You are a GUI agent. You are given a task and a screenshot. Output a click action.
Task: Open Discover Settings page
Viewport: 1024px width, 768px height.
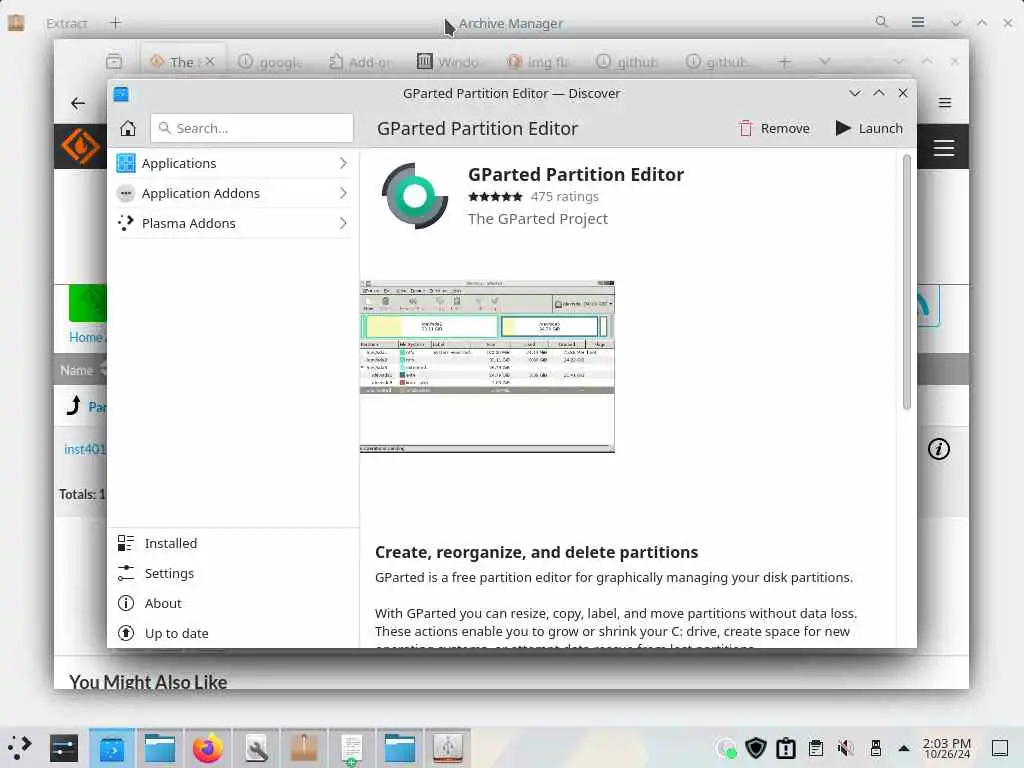click(x=233, y=573)
